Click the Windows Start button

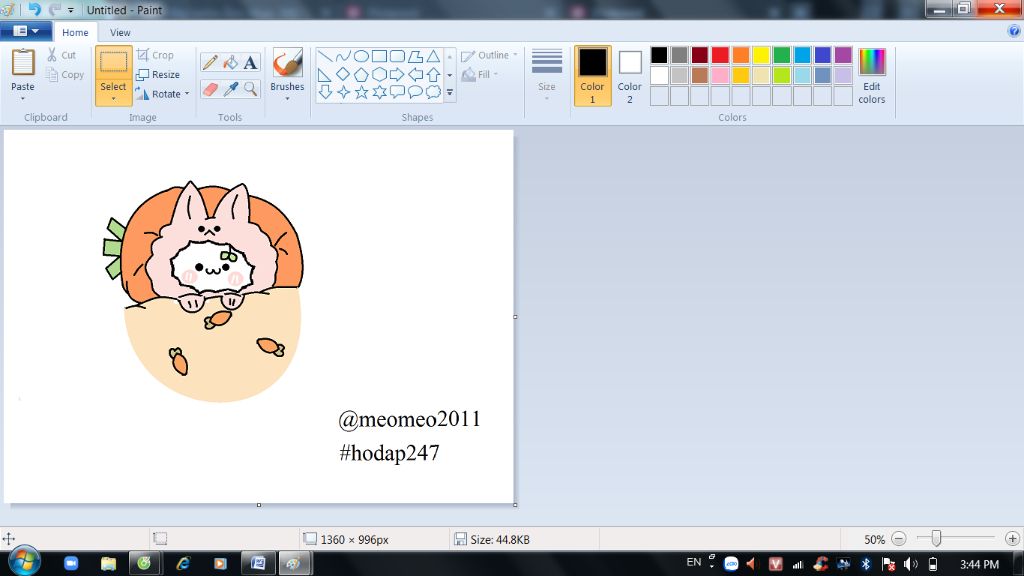[x=24, y=562]
